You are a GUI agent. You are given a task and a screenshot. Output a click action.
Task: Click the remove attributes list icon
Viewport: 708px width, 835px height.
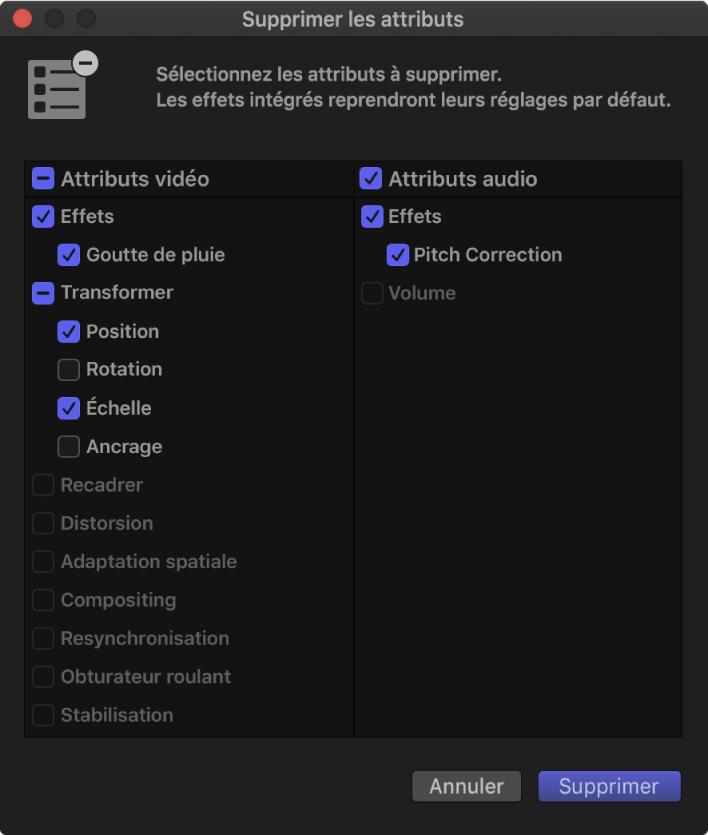(x=63, y=86)
